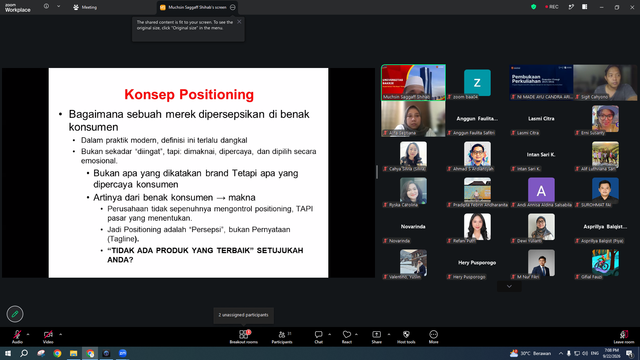Screen dimensions: 640x360
Task: Open Windows taskbar search
Action: (24, 353)
